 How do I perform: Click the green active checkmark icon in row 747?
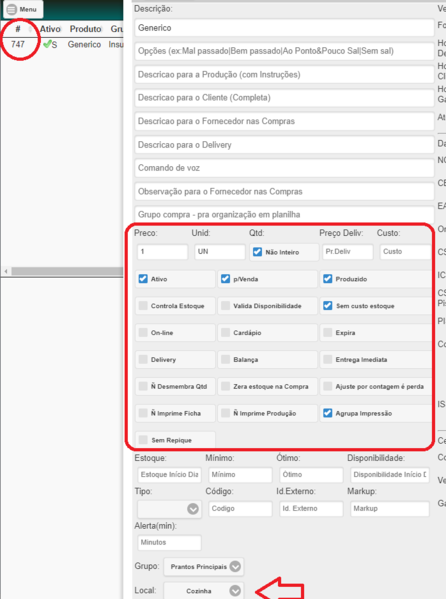47,44
